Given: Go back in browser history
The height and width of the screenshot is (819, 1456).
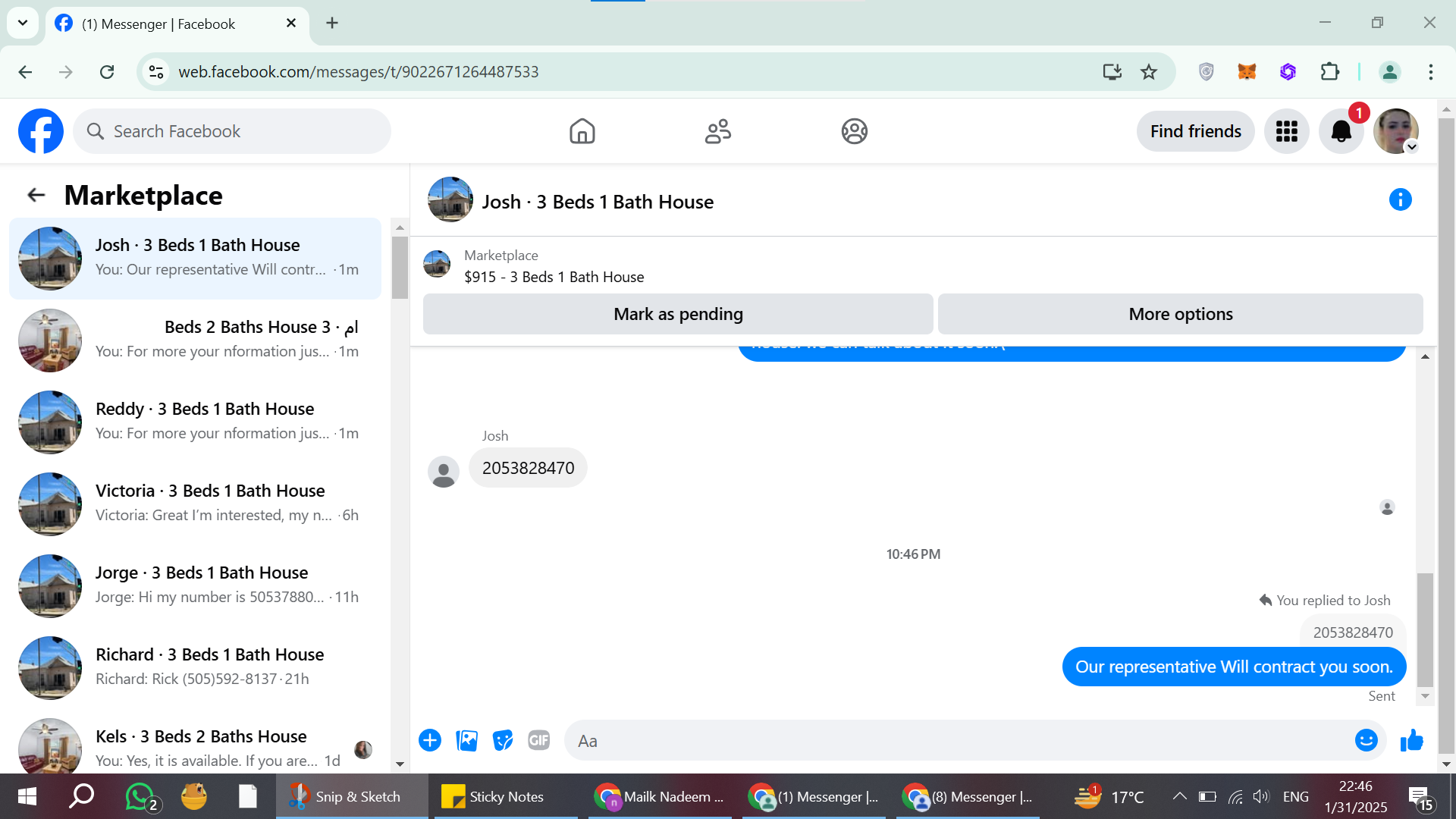Looking at the screenshot, I should 25,72.
